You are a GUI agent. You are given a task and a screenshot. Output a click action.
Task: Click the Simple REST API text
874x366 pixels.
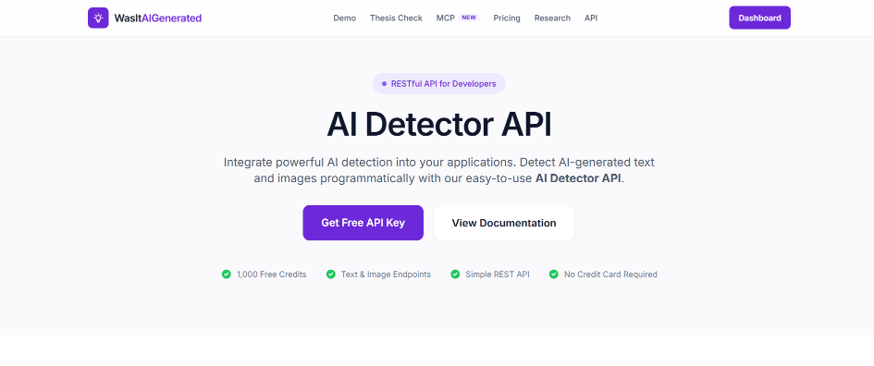pyautogui.click(x=497, y=274)
